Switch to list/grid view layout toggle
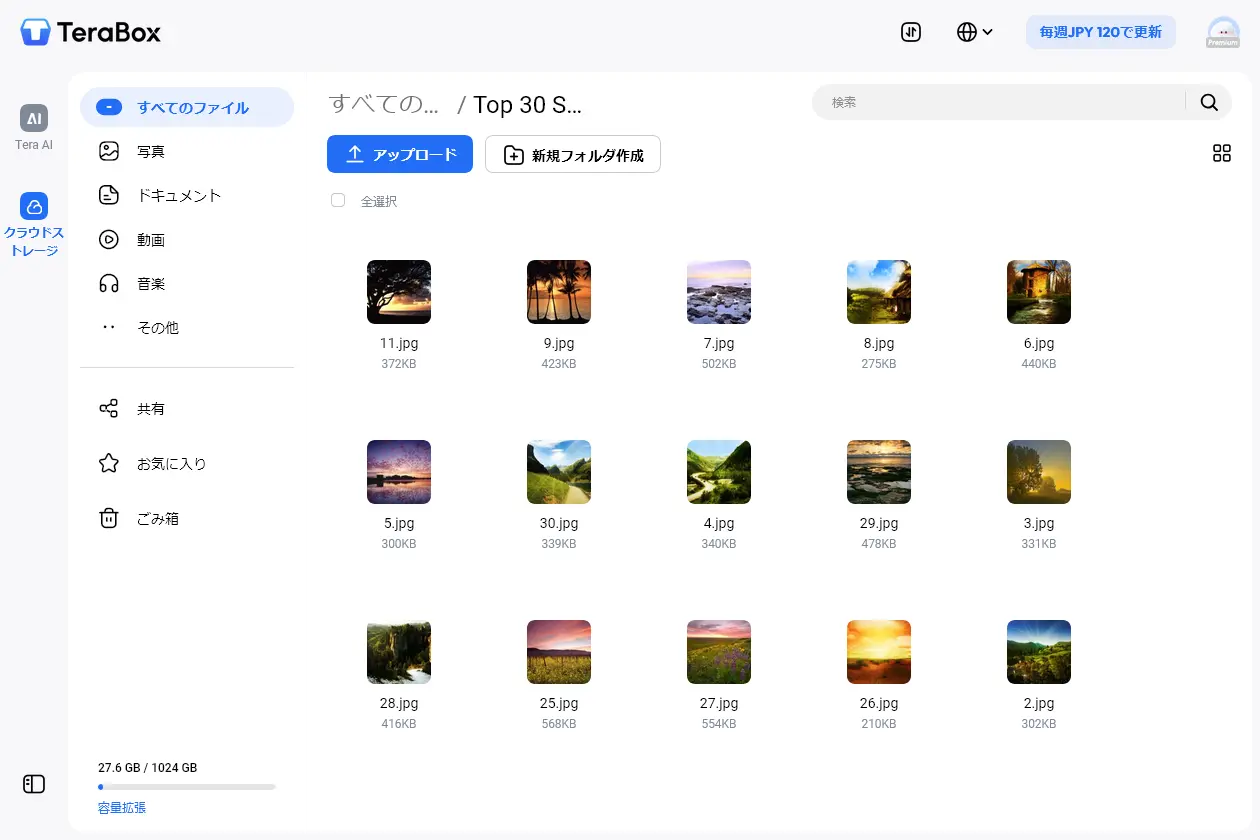The image size is (1260, 840). point(1222,153)
